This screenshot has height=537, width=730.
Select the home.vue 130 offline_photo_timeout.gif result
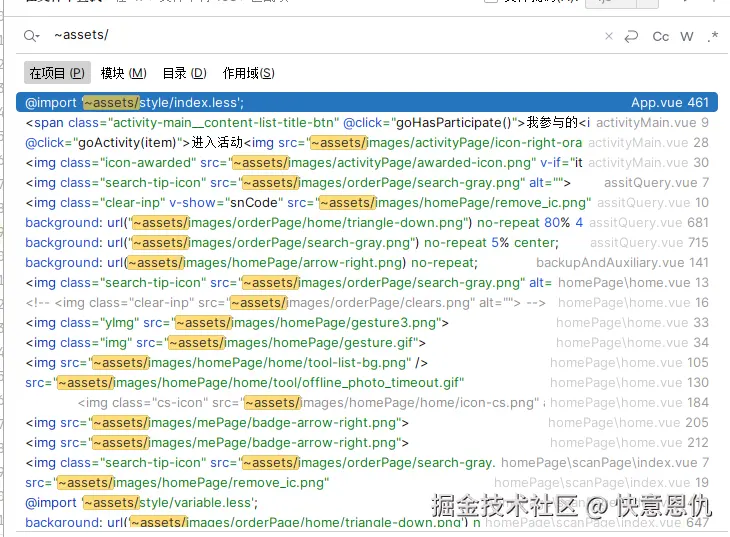click(x=367, y=383)
